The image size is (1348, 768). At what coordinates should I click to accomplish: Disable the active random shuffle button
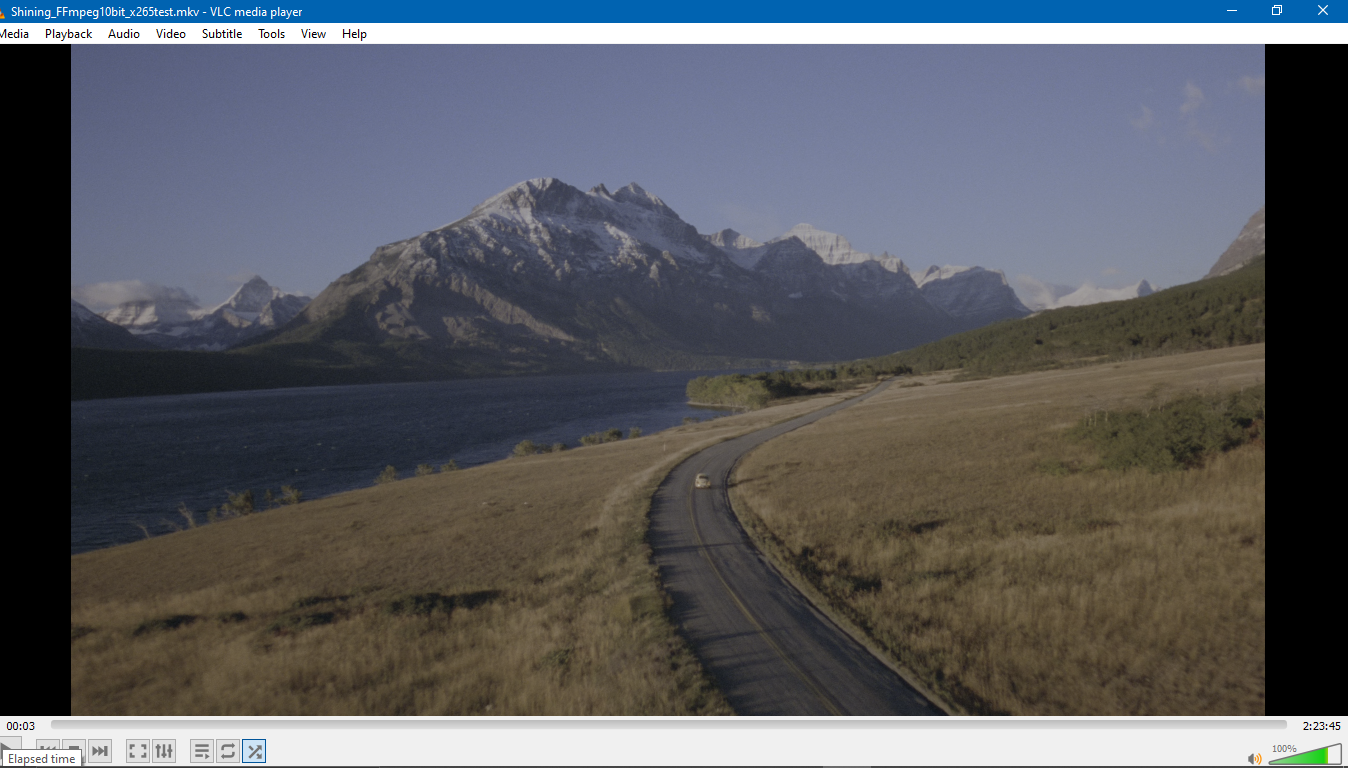tap(254, 751)
